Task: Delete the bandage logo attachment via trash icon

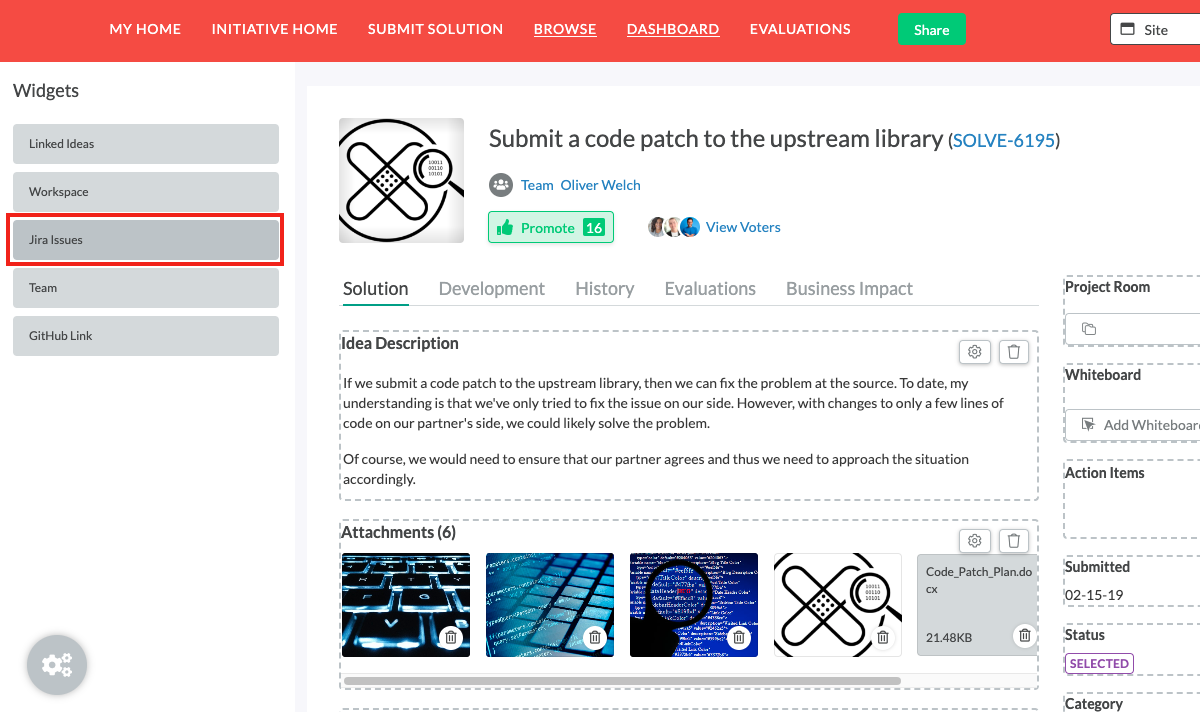Action: click(x=883, y=637)
